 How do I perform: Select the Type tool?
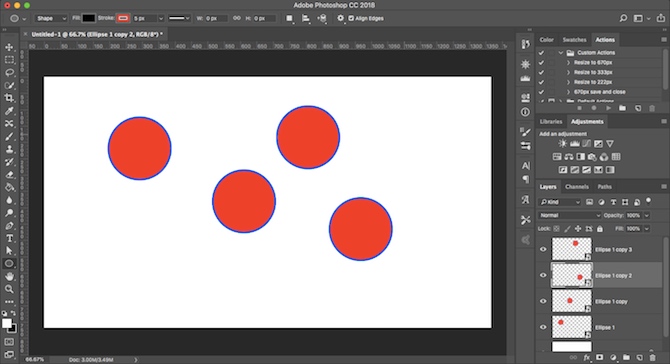9,238
